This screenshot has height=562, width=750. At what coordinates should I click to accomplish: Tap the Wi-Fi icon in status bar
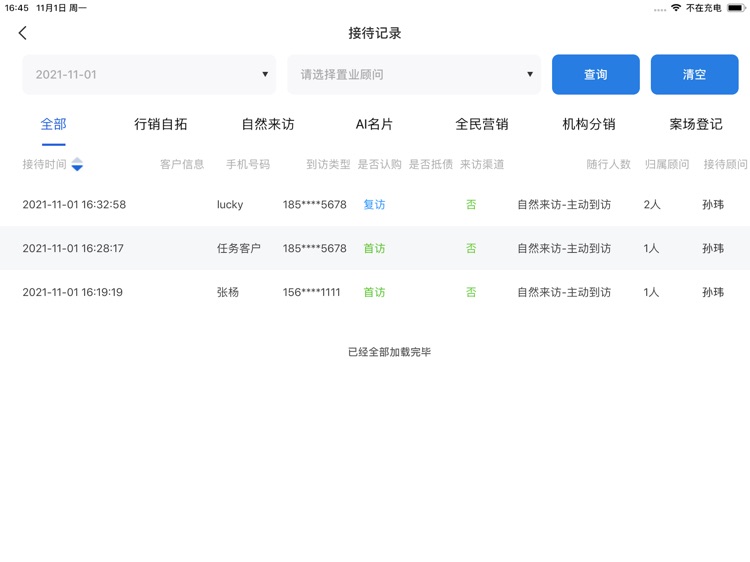pos(676,8)
